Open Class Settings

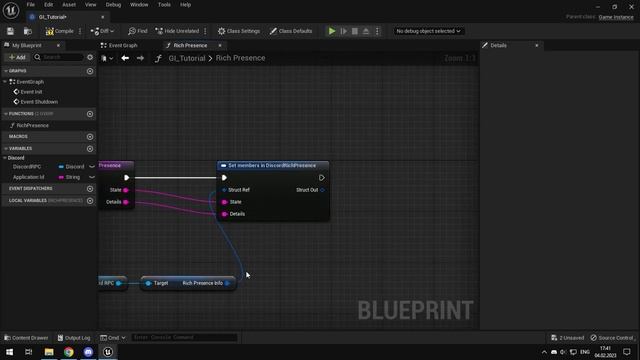(x=239, y=31)
